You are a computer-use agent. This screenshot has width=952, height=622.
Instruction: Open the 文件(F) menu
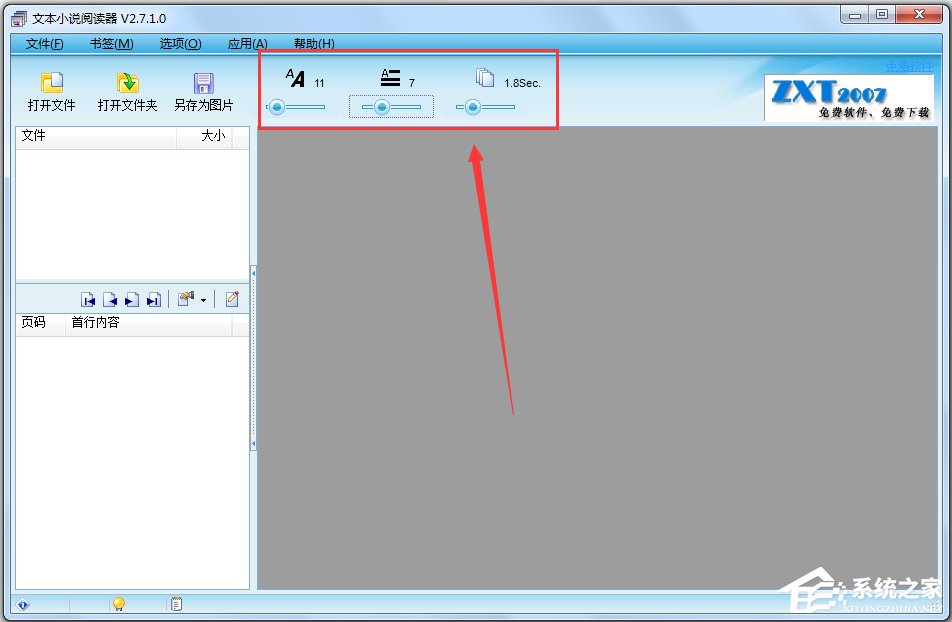pos(42,44)
